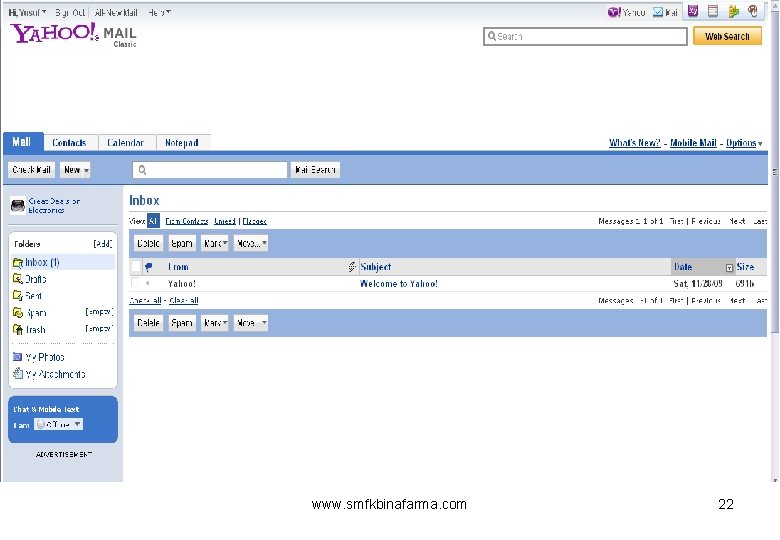This screenshot has width=780, height=540.
Task: Click the Mail envelope icon in the top bar
Action: (x=658, y=12)
